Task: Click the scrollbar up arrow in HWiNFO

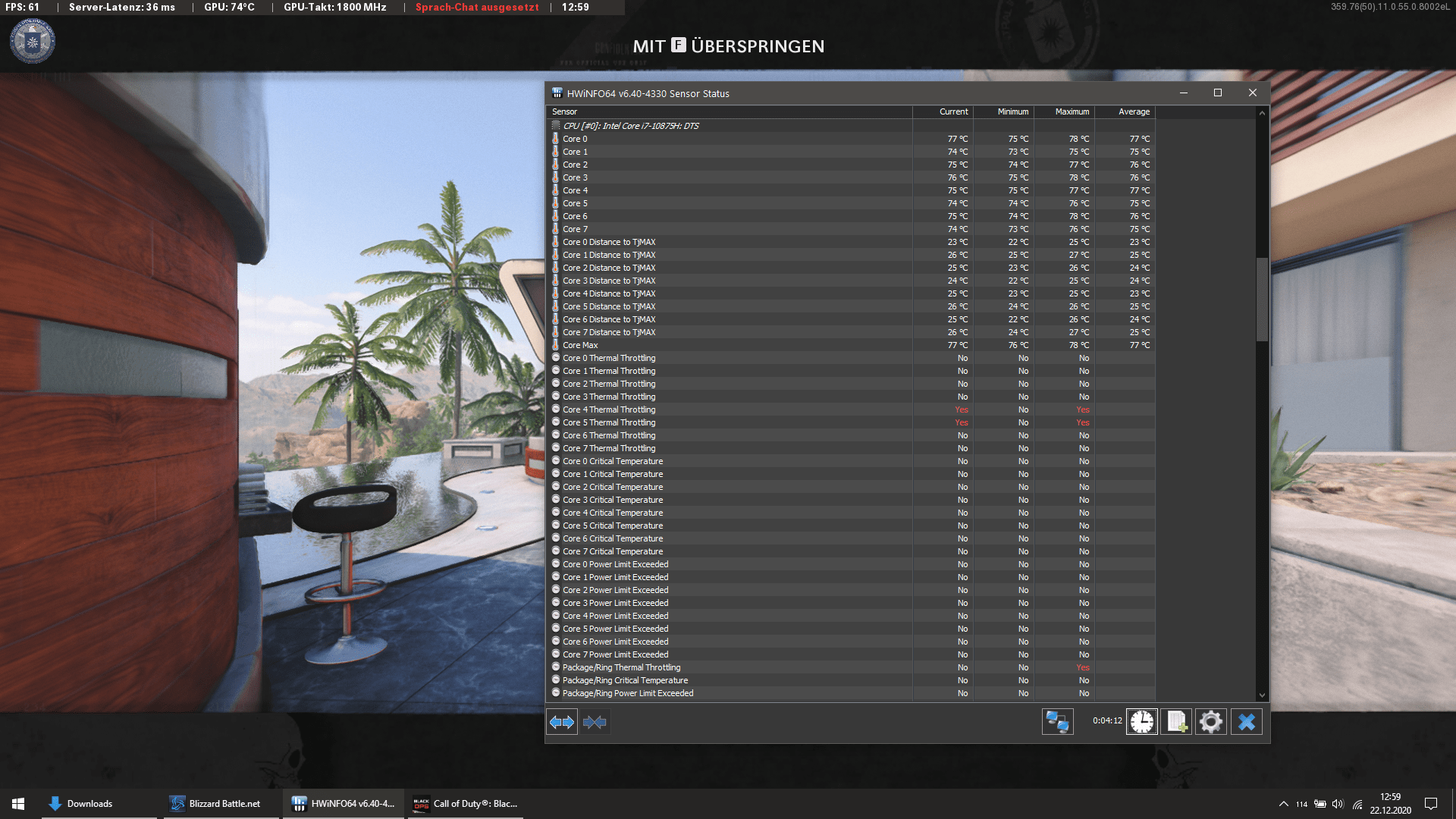Action: [1262, 113]
